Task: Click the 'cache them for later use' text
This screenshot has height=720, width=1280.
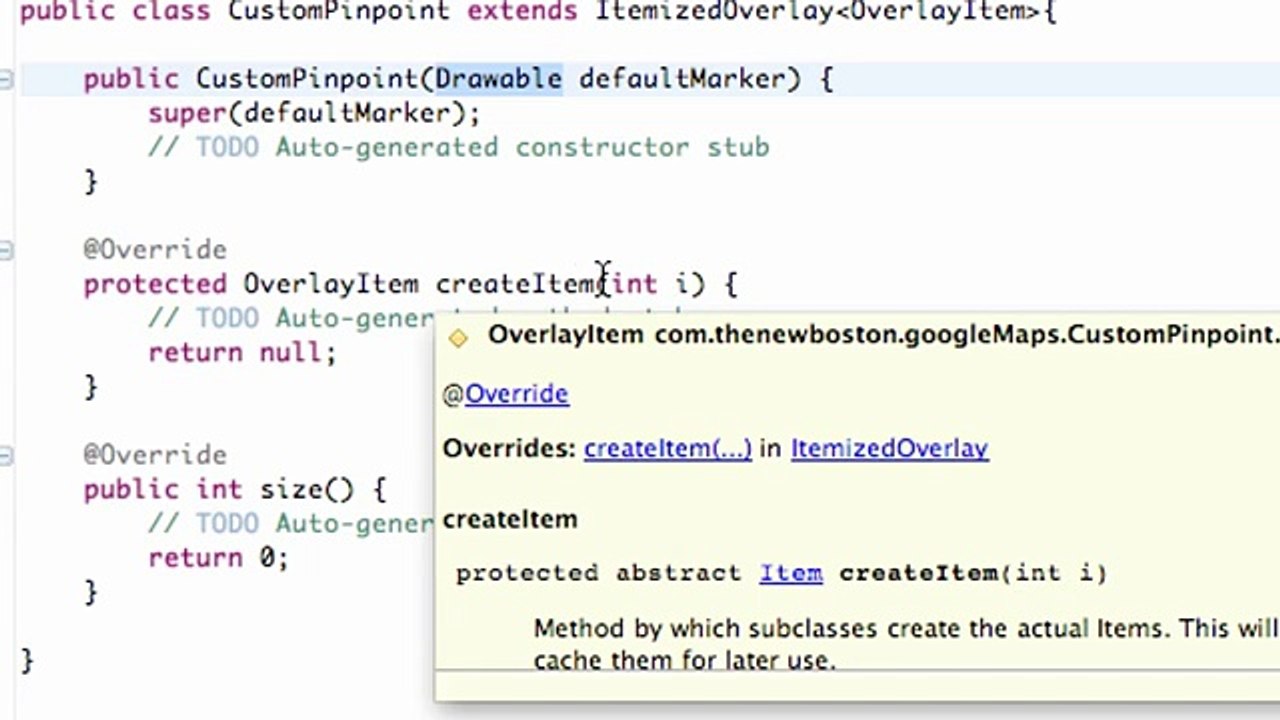Action: tap(684, 660)
